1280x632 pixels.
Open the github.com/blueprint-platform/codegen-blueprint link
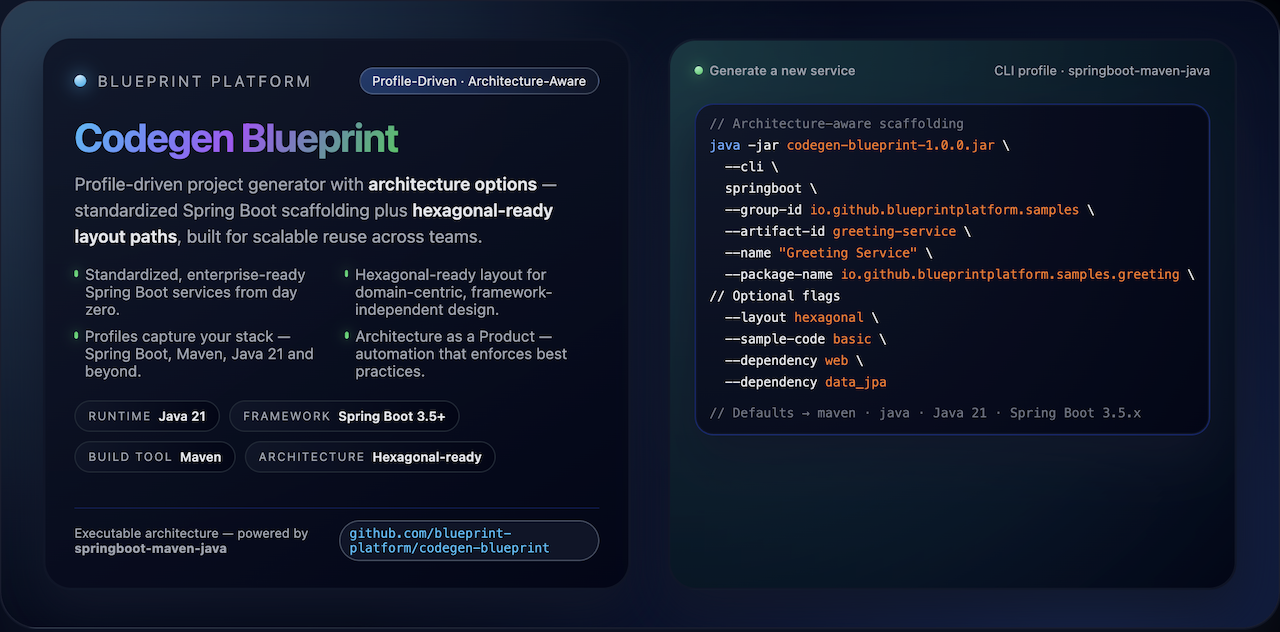coord(468,541)
